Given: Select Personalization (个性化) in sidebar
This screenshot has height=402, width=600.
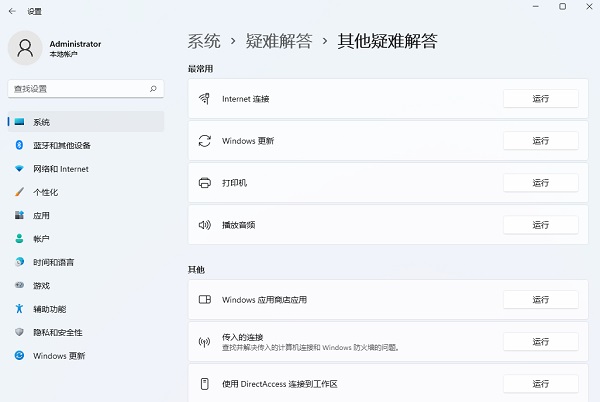Looking at the screenshot, I should click(45, 192).
